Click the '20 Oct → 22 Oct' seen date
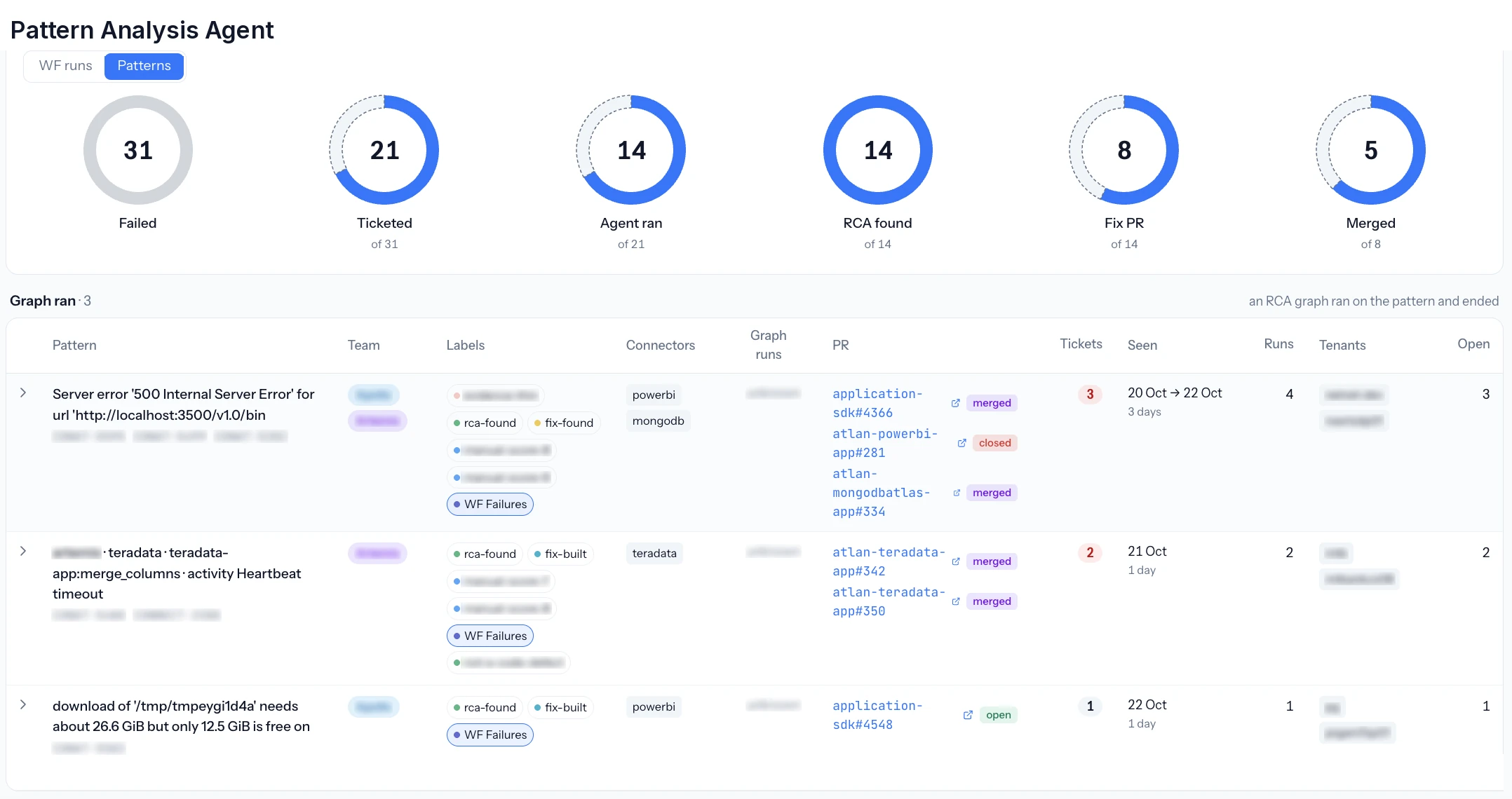The width and height of the screenshot is (1512, 799). pos(1175,392)
